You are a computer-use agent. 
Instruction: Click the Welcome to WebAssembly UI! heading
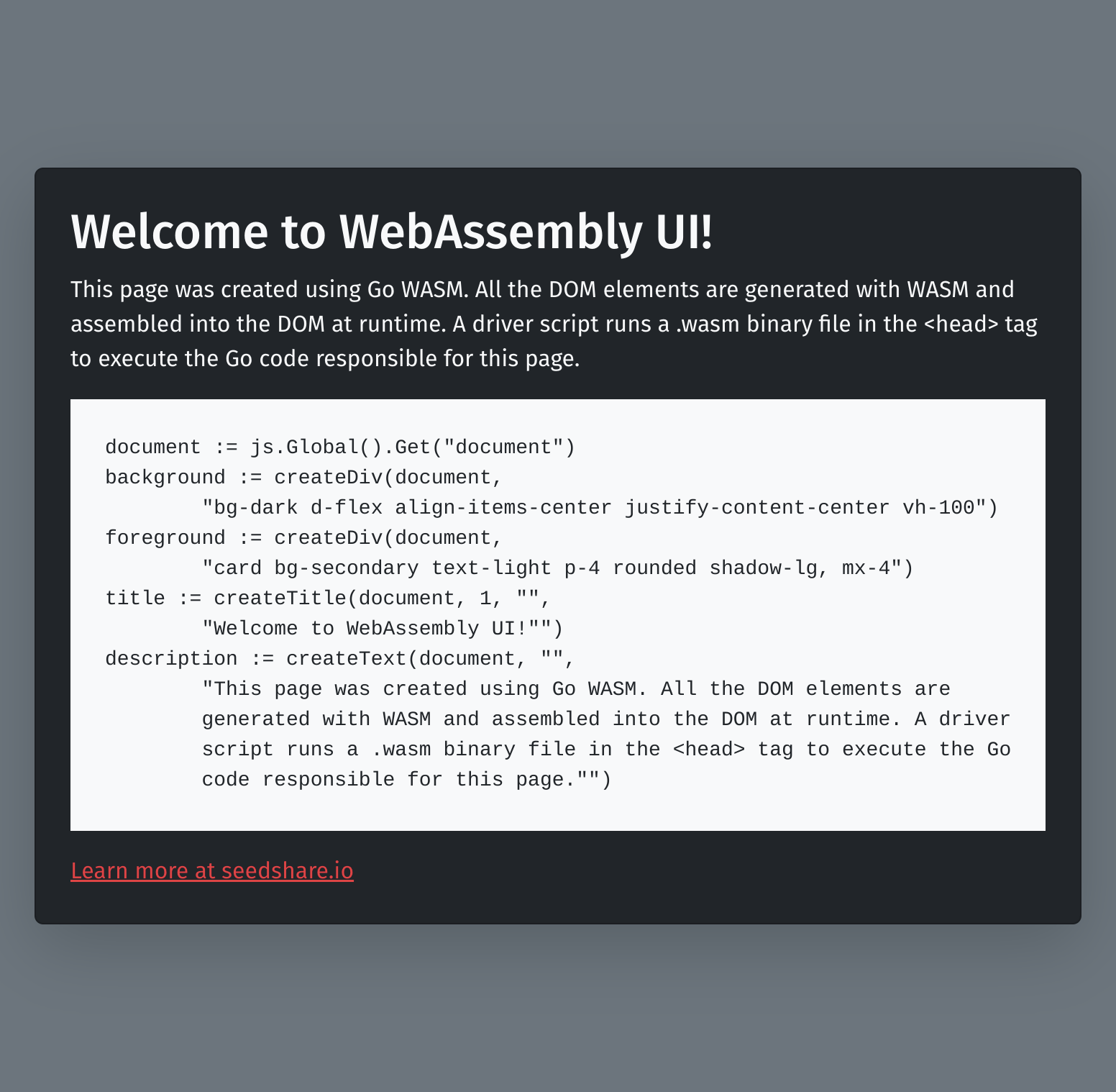(392, 232)
